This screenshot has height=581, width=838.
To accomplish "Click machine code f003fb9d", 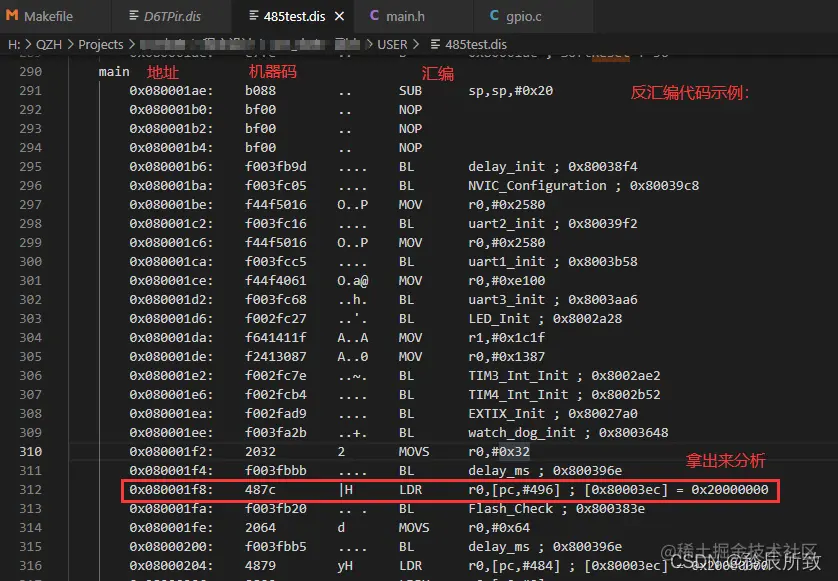I will 276,167.
